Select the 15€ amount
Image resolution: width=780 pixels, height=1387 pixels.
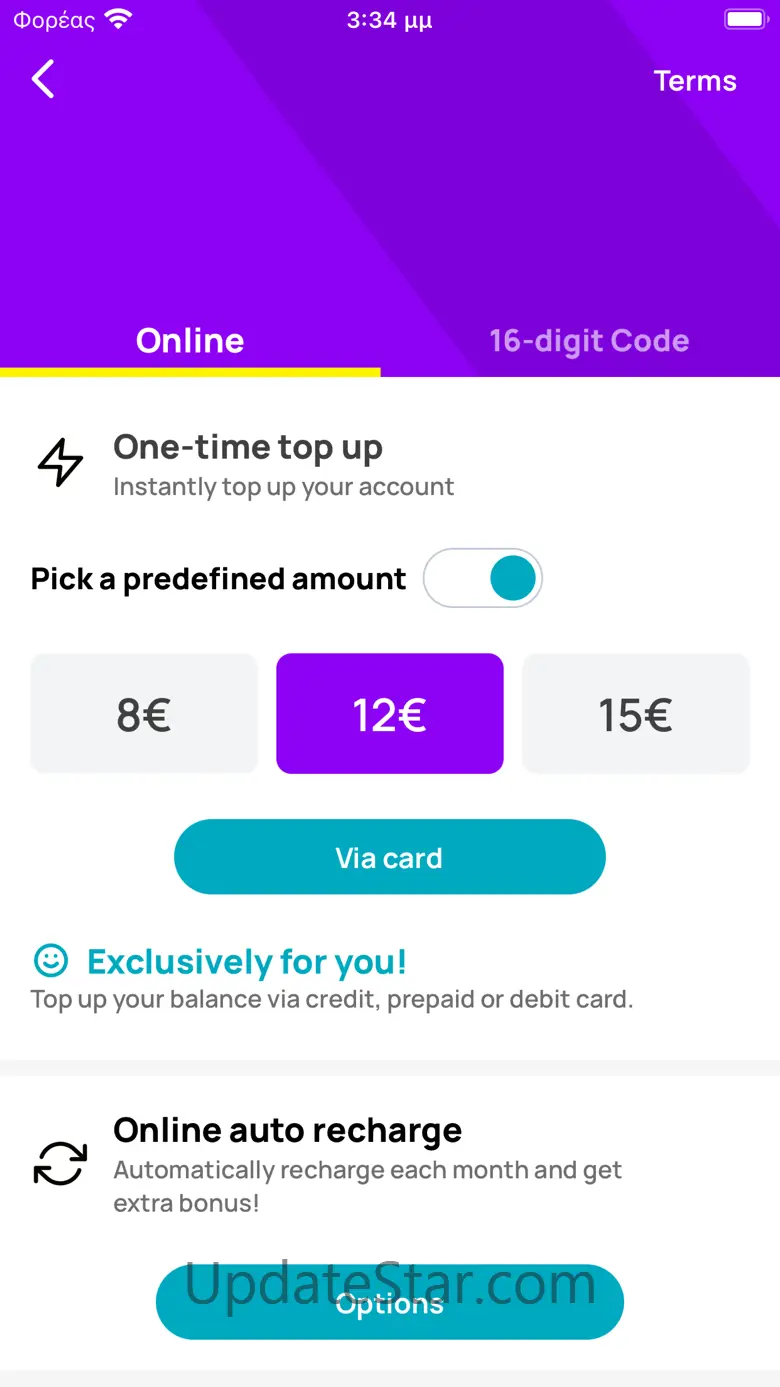click(635, 714)
